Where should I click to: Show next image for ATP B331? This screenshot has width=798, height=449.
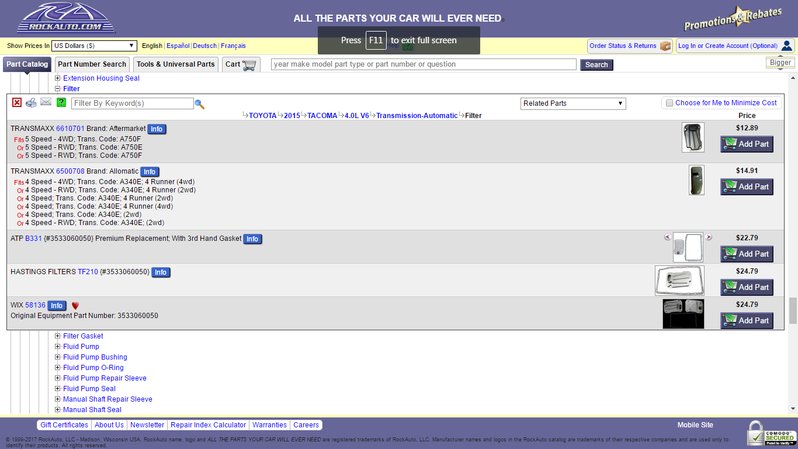(708, 237)
